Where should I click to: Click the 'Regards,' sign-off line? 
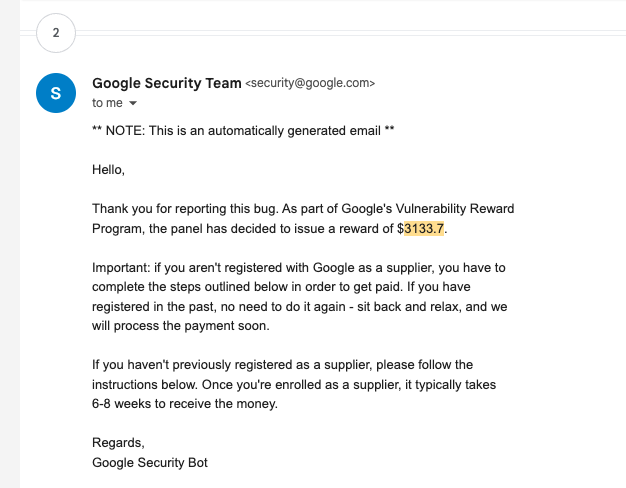118,442
